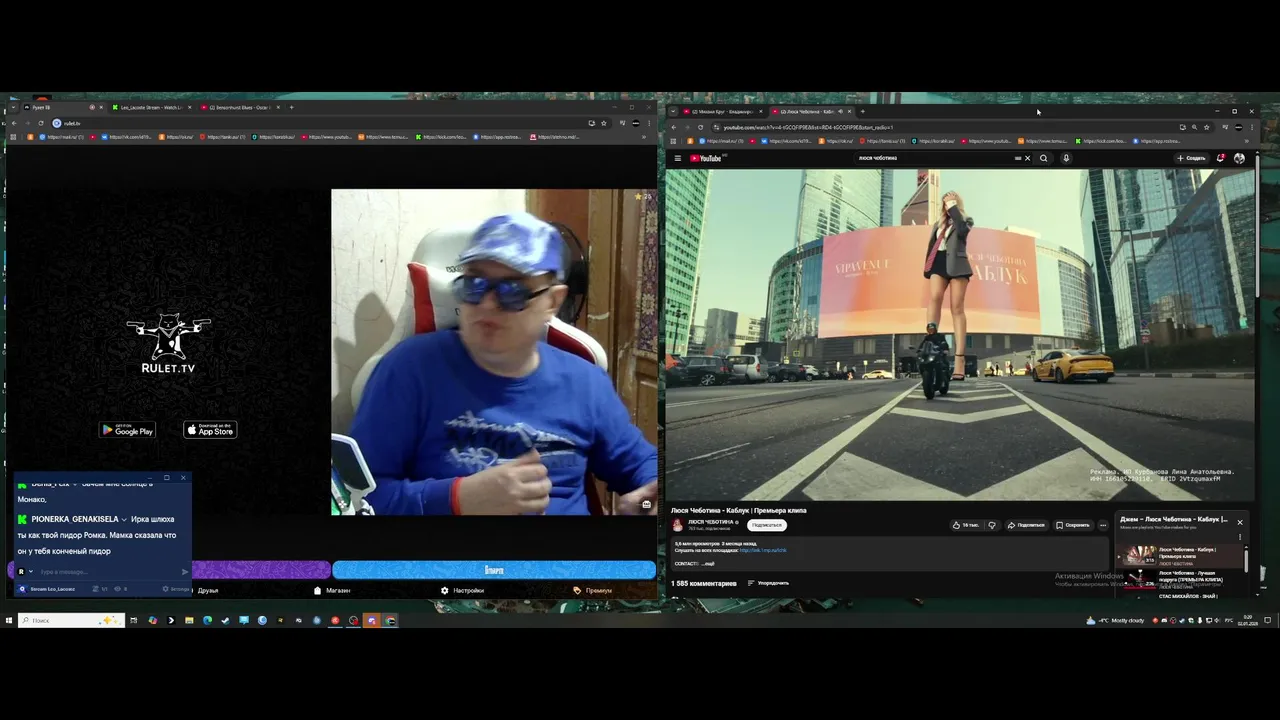
Task: Bookmark the YouTube page with star
Action: pos(1206,127)
